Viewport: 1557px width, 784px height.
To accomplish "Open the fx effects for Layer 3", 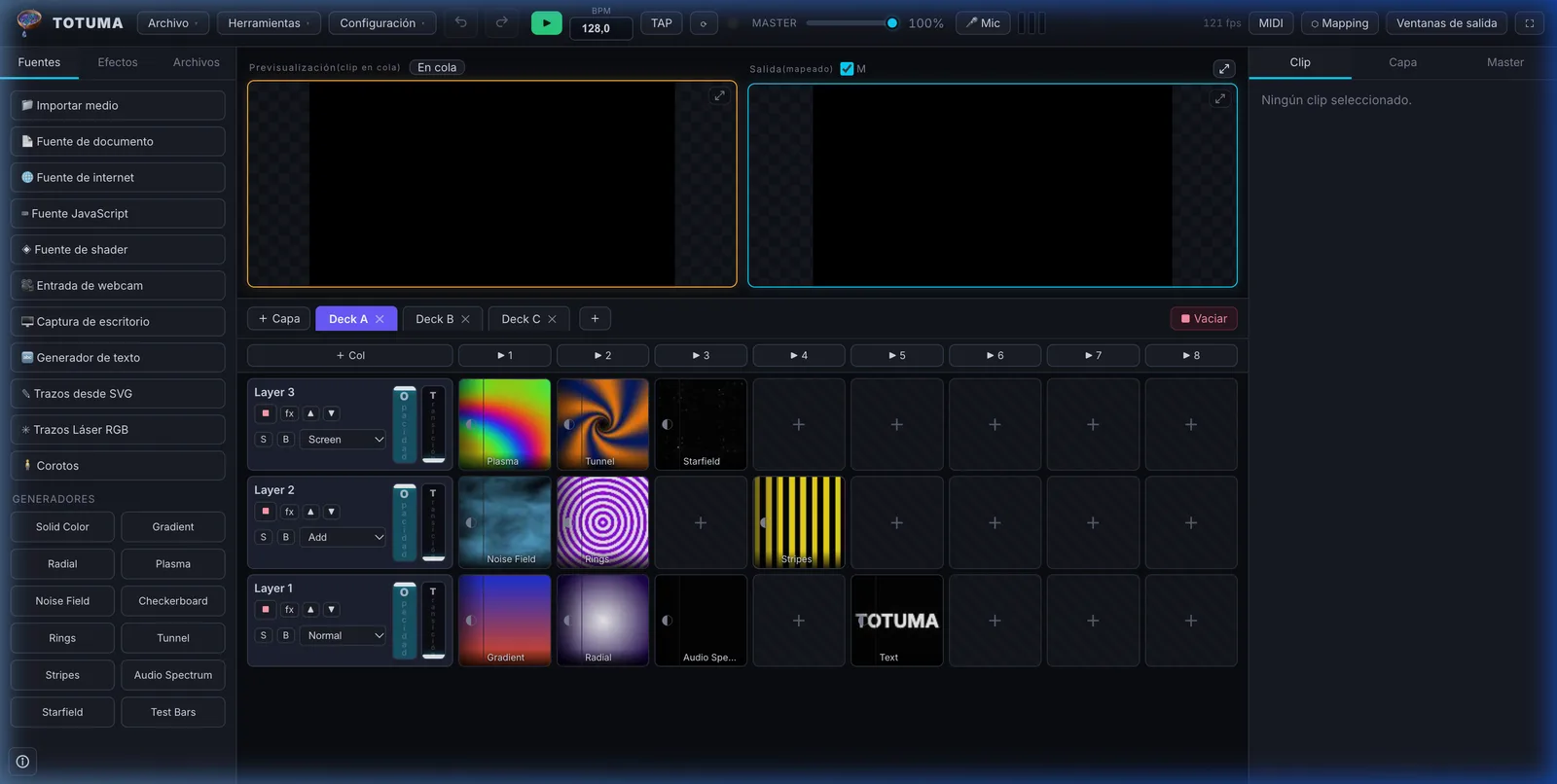I will (x=289, y=413).
